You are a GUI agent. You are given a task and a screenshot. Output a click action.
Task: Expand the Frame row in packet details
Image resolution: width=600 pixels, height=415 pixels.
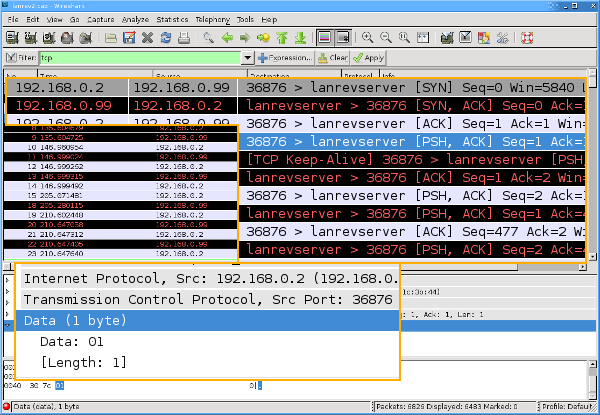tap(8, 280)
